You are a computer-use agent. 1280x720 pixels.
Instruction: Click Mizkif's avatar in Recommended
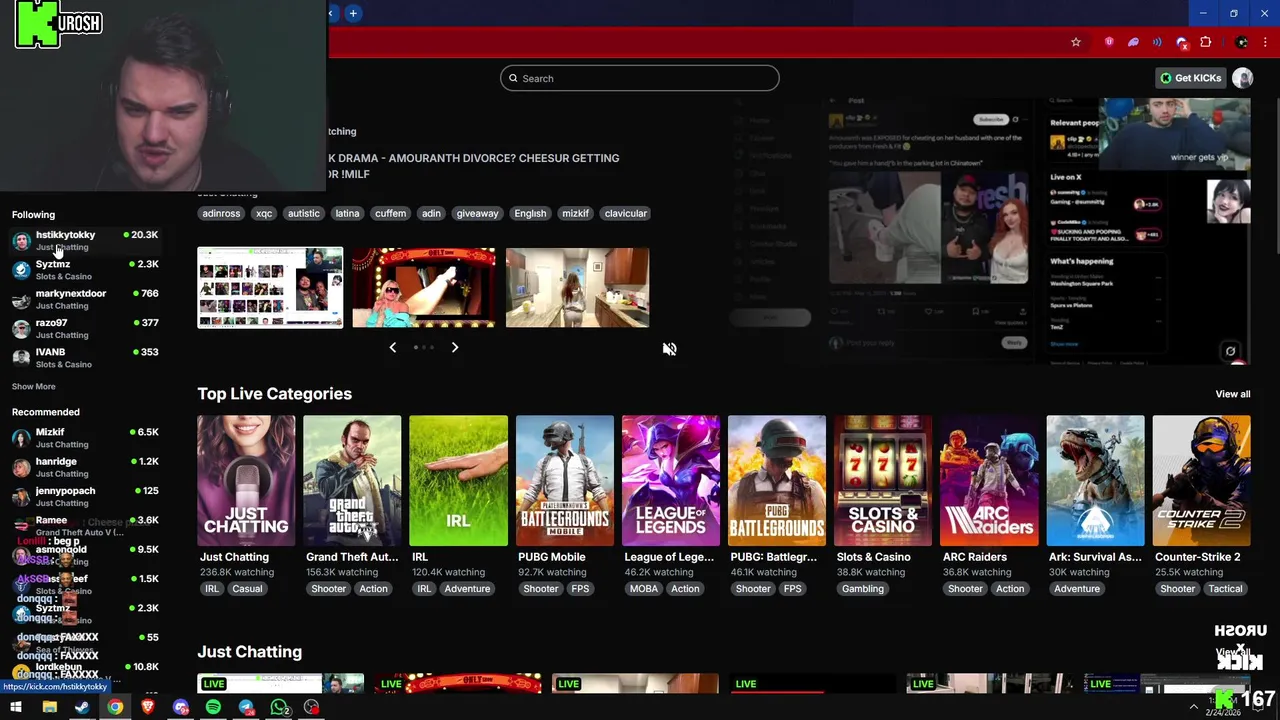point(21,438)
